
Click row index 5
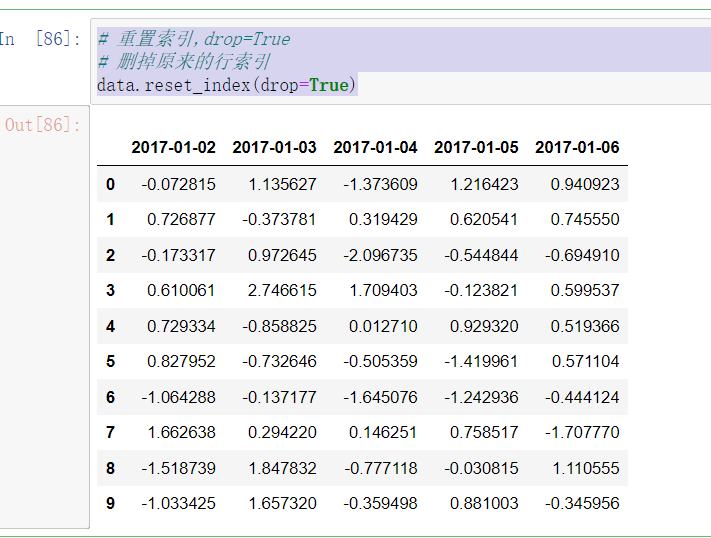(110, 362)
